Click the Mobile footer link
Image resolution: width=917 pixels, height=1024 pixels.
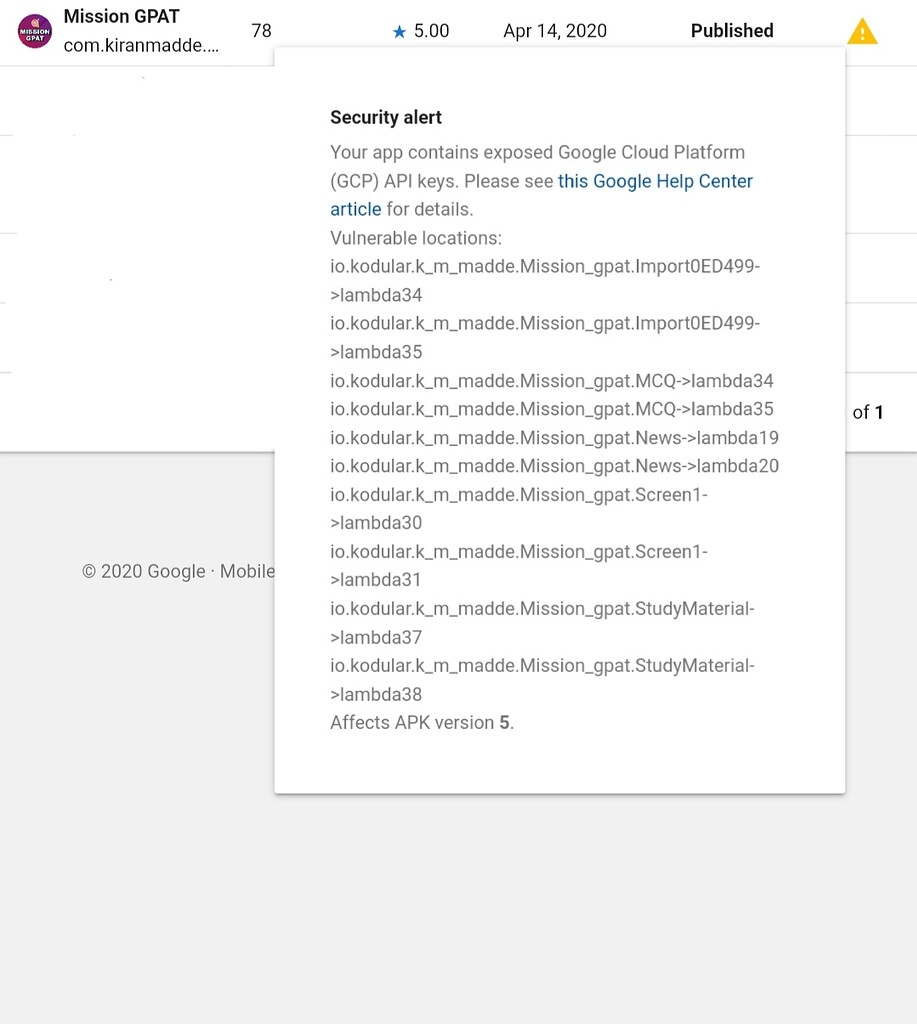point(254,571)
